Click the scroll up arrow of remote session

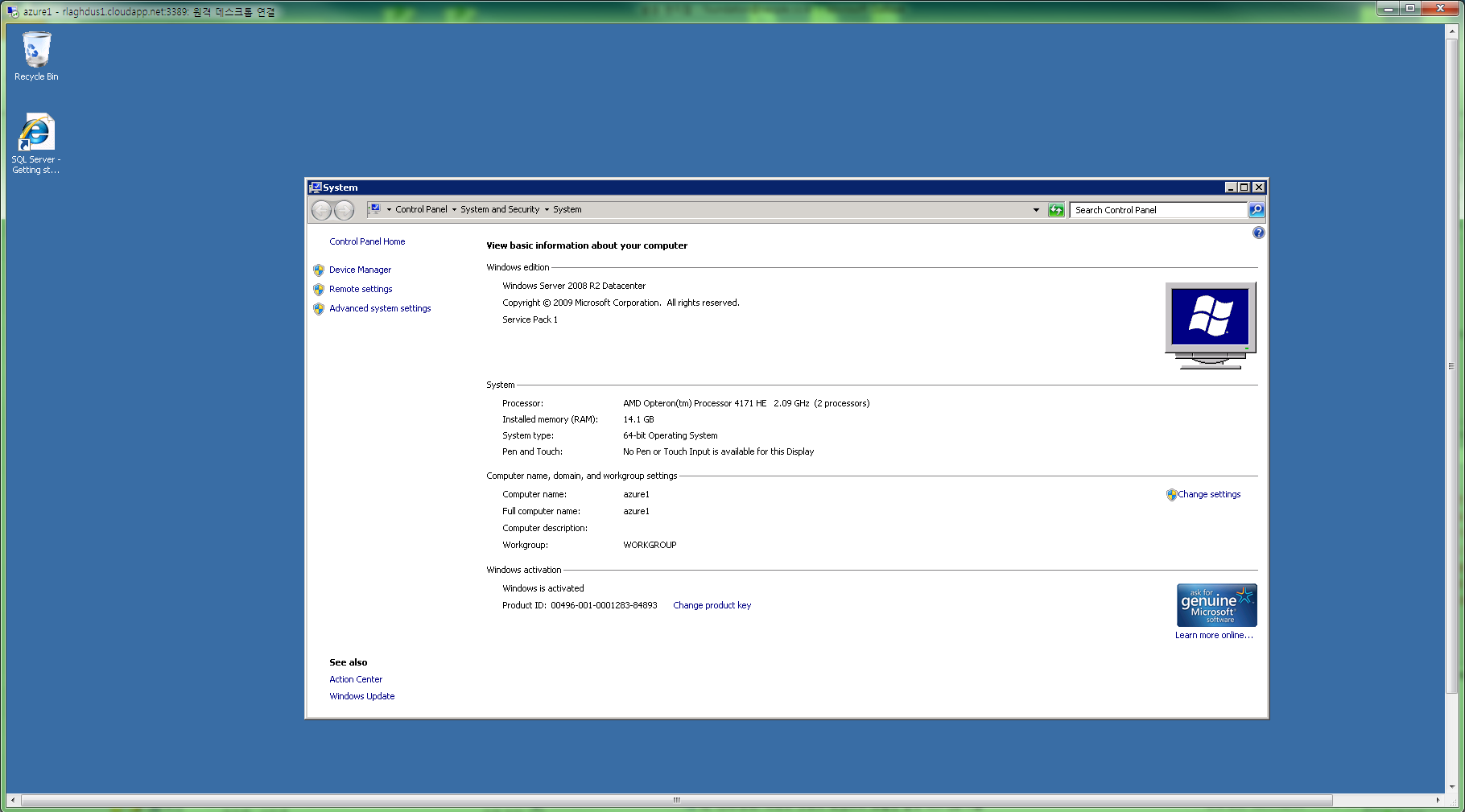(x=1451, y=31)
